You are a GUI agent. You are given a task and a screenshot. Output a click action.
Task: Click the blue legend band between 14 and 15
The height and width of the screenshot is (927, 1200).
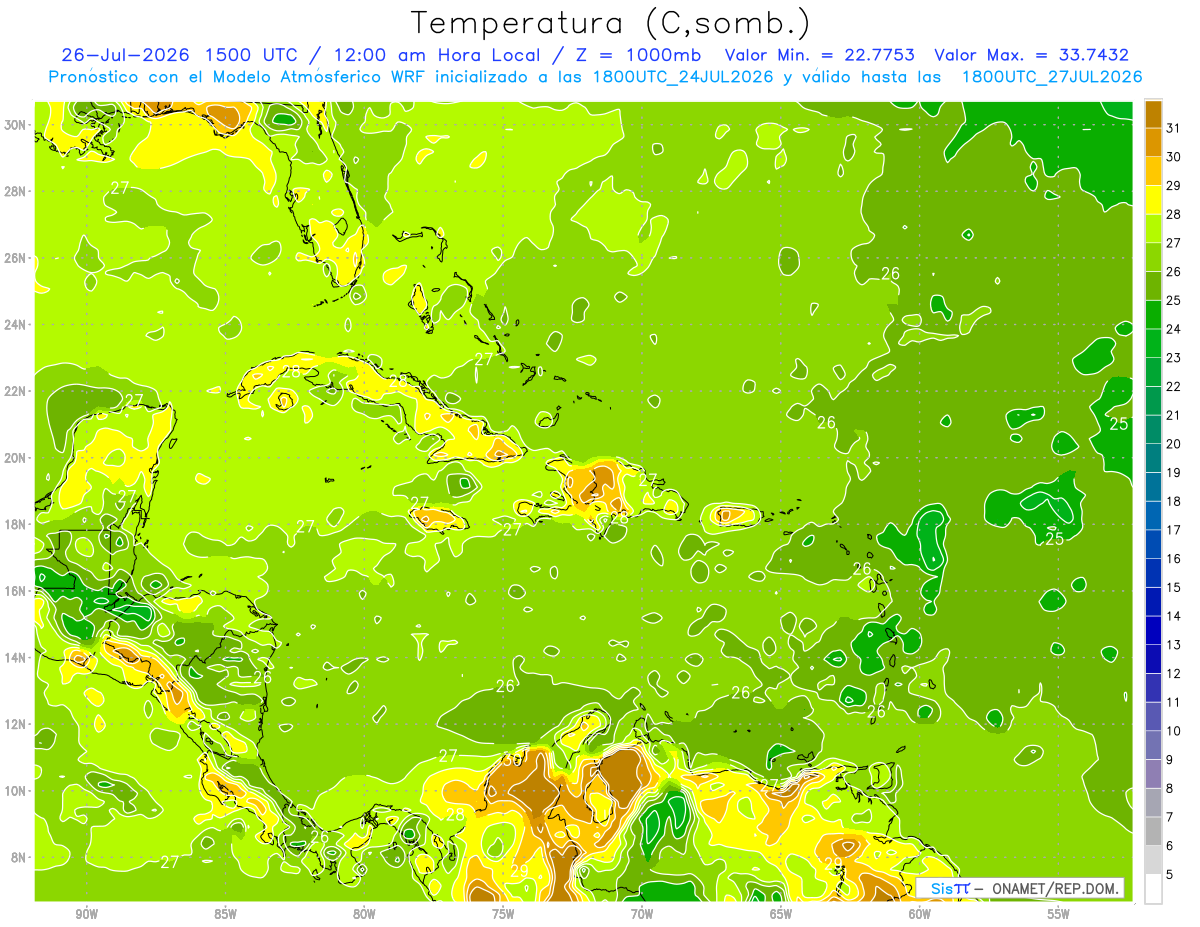(1153, 602)
